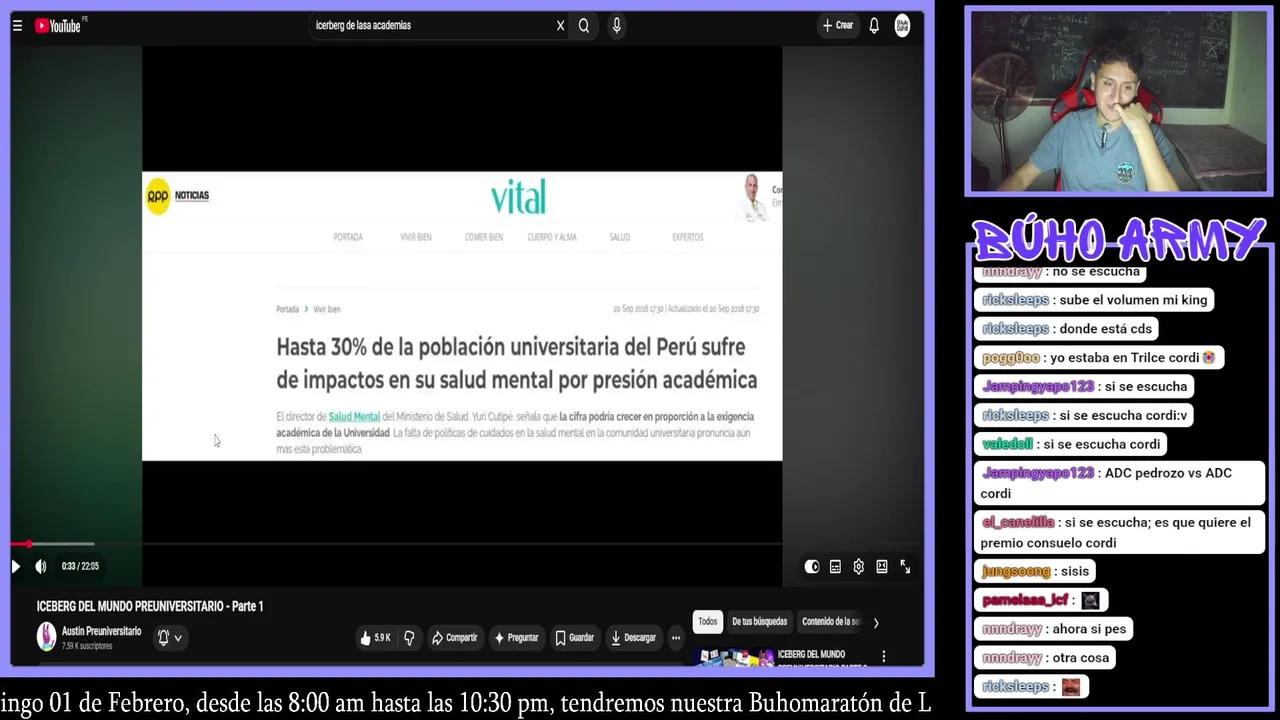Image resolution: width=1280 pixels, height=720 pixels.
Task: Select De tus búsquedas chip
Action: pos(759,622)
